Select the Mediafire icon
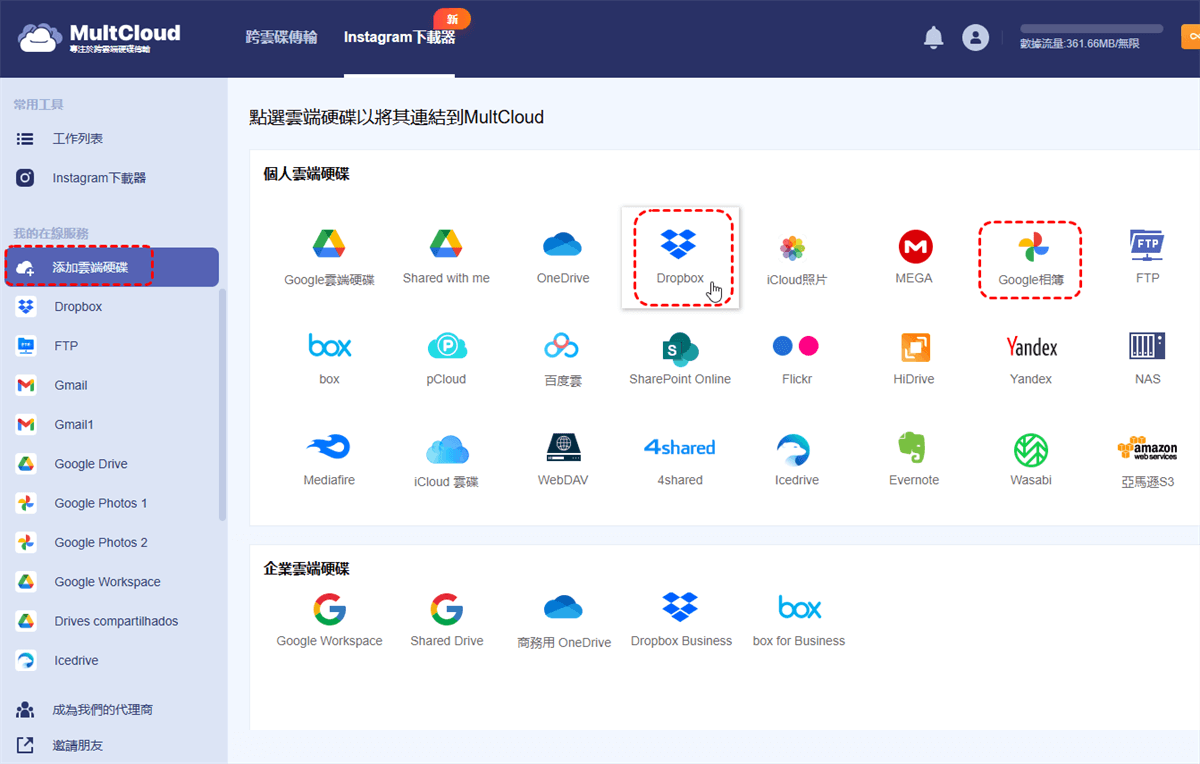Screen dimensions: 1200x764 pos(329,447)
